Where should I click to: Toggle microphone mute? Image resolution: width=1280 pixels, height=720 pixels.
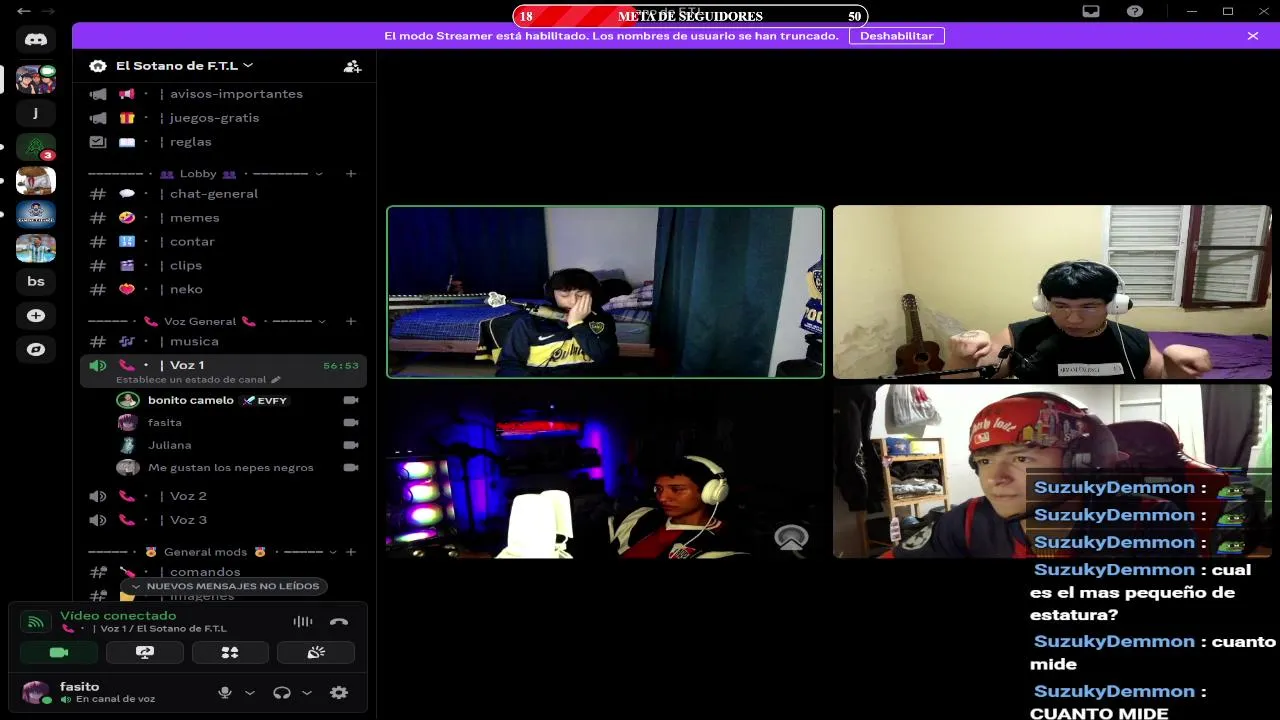pos(225,692)
